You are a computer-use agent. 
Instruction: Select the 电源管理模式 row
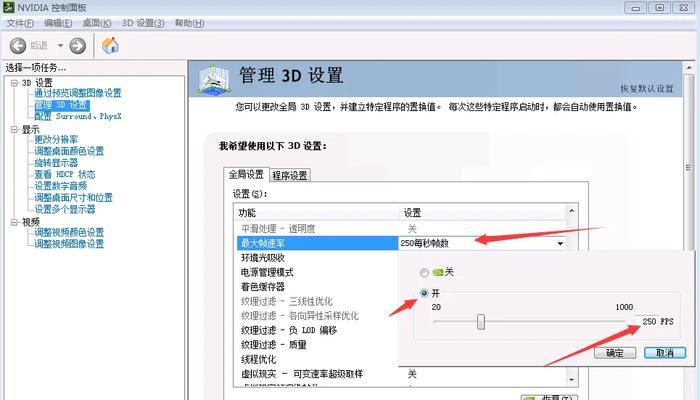(317, 272)
